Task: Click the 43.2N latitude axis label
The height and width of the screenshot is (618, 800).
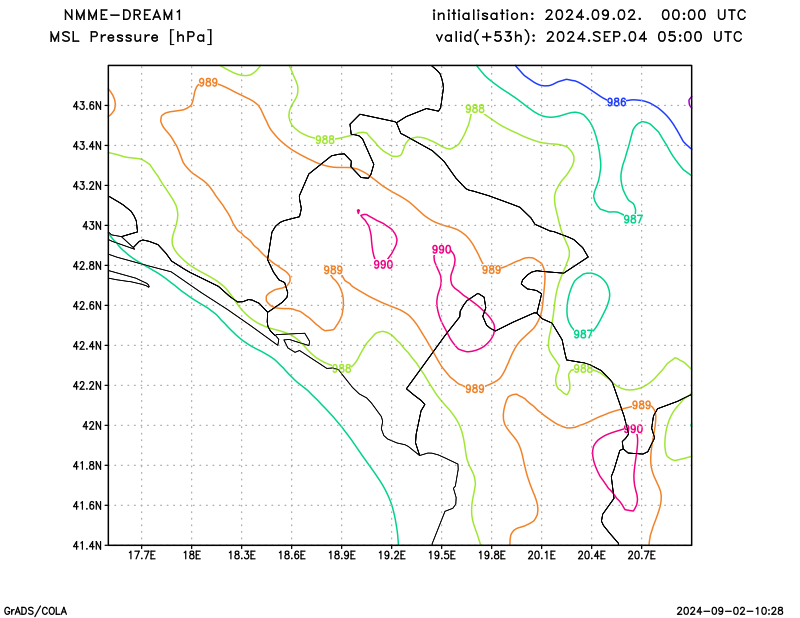Action: (87, 186)
